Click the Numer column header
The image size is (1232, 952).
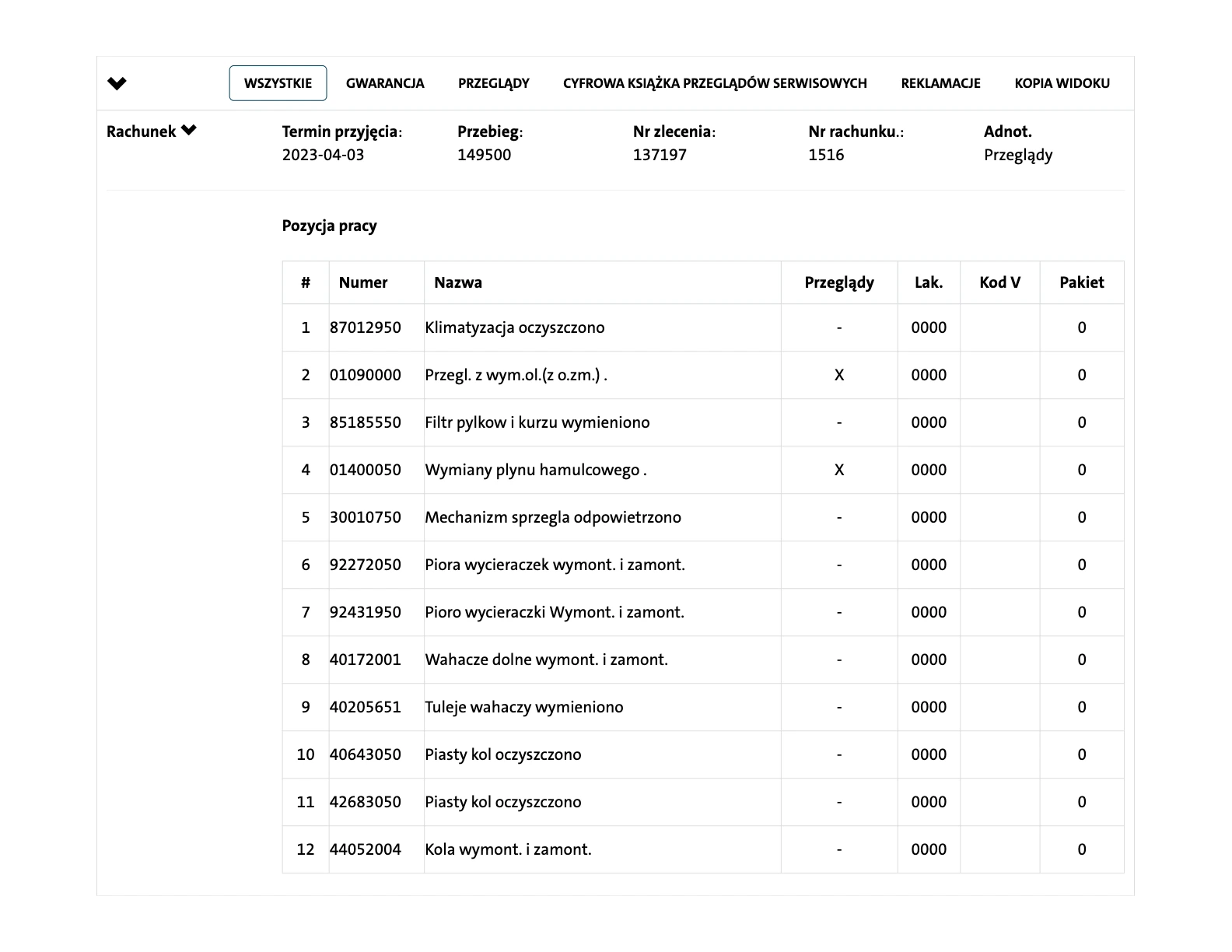point(362,282)
